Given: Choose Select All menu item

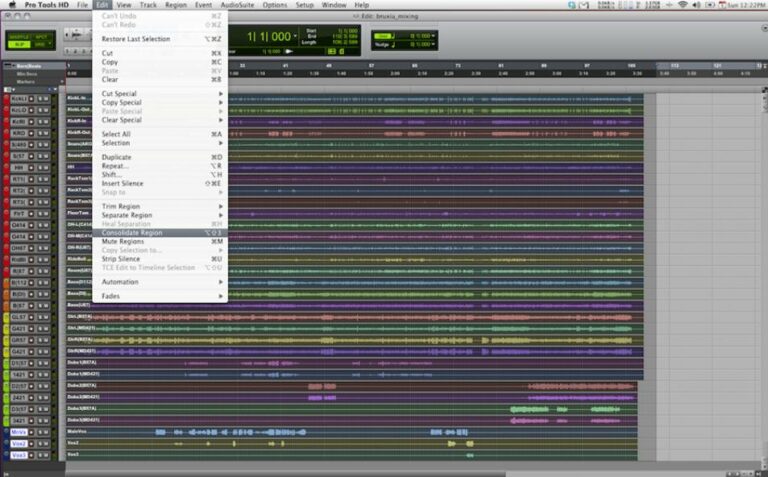Looking at the screenshot, I should pyautogui.click(x=162, y=134).
